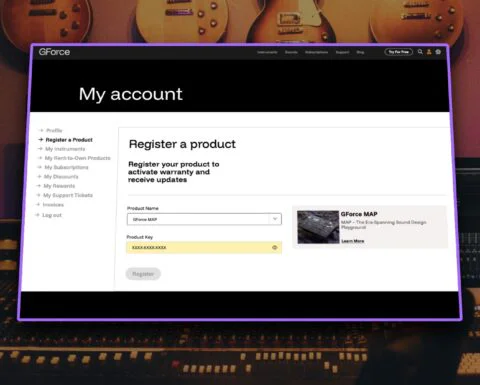Click the Register button
Image resolution: width=480 pixels, height=385 pixels.
143,274
